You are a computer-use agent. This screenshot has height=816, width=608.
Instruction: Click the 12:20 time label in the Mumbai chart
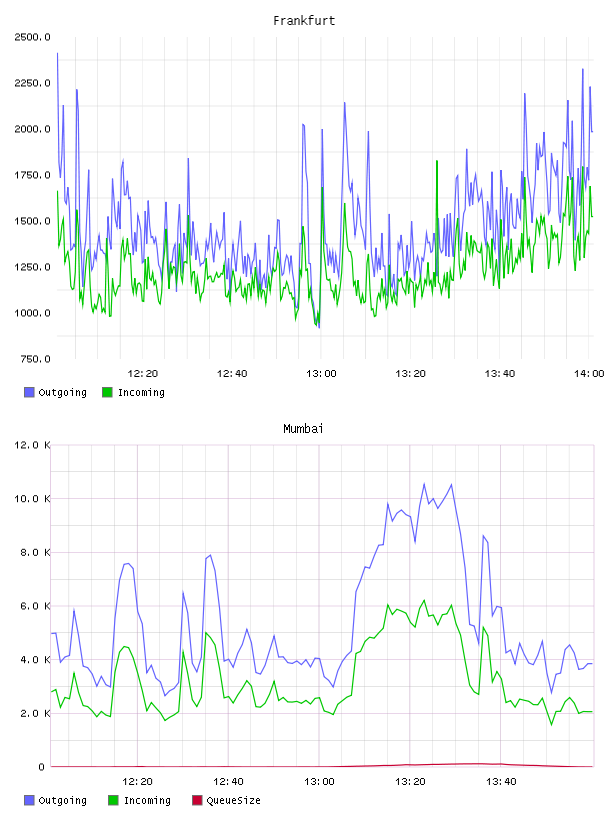point(137,782)
